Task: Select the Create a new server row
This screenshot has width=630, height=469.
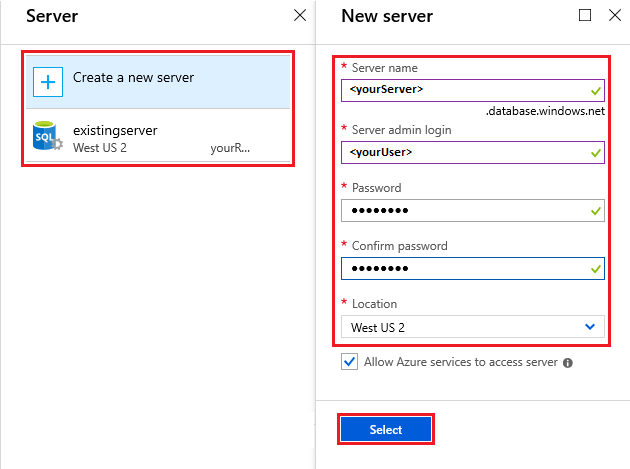Action: [158, 82]
